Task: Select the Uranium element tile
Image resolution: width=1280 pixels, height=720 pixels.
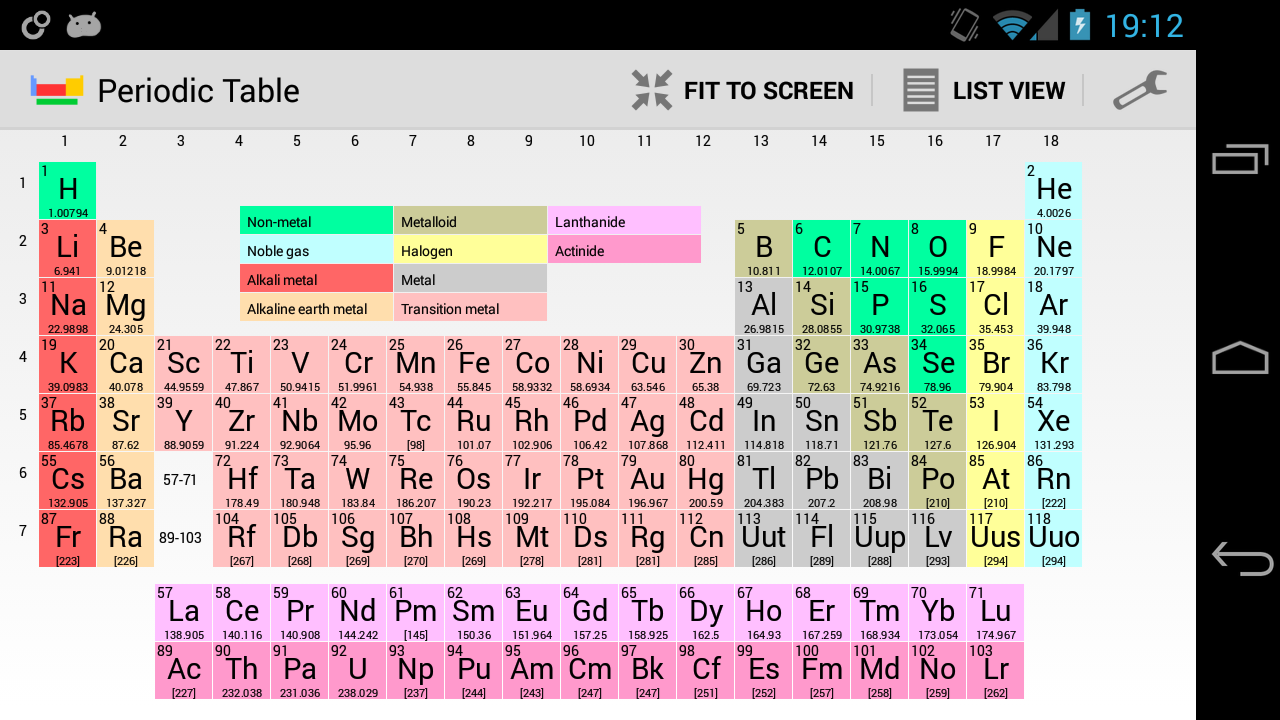Action: pos(356,670)
